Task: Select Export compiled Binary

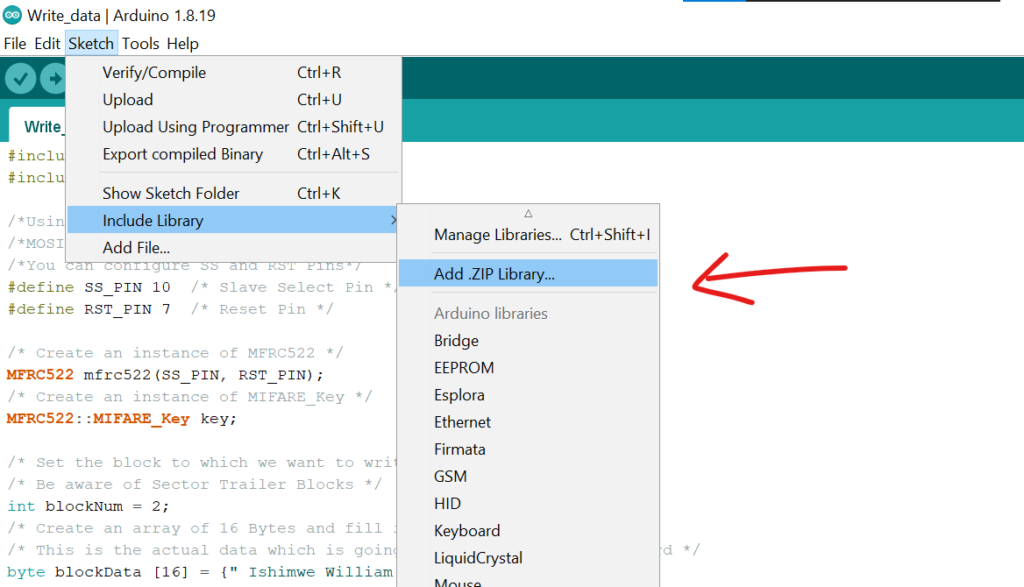Action: coord(182,154)
